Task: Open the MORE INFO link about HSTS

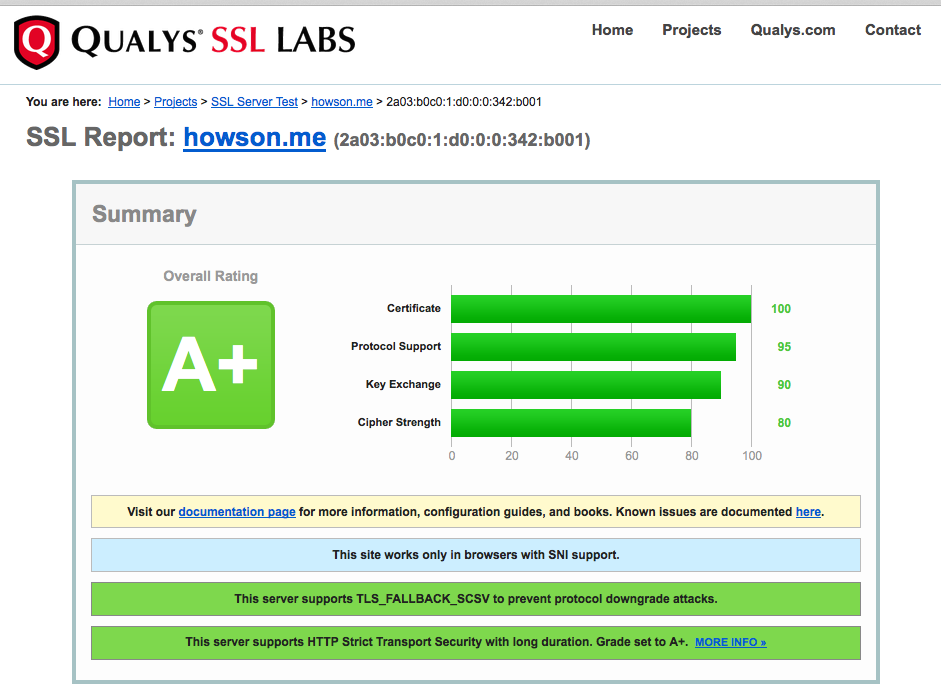Action: pos(730,642)
